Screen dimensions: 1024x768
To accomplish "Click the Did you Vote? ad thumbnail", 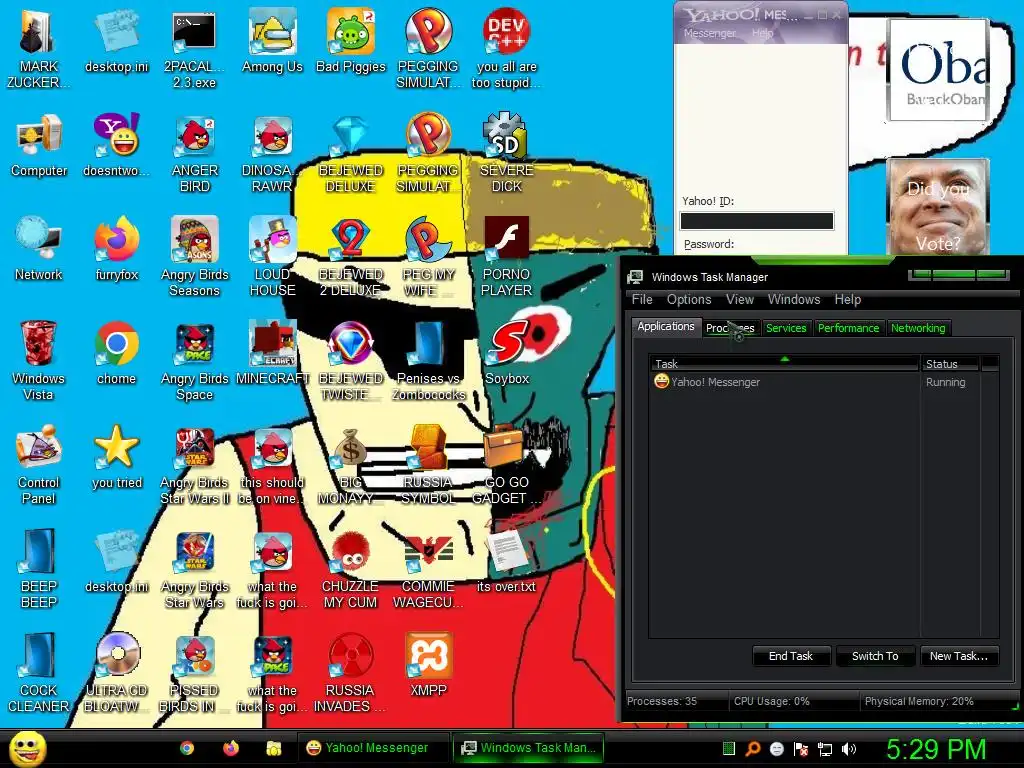I will [938, 208].
